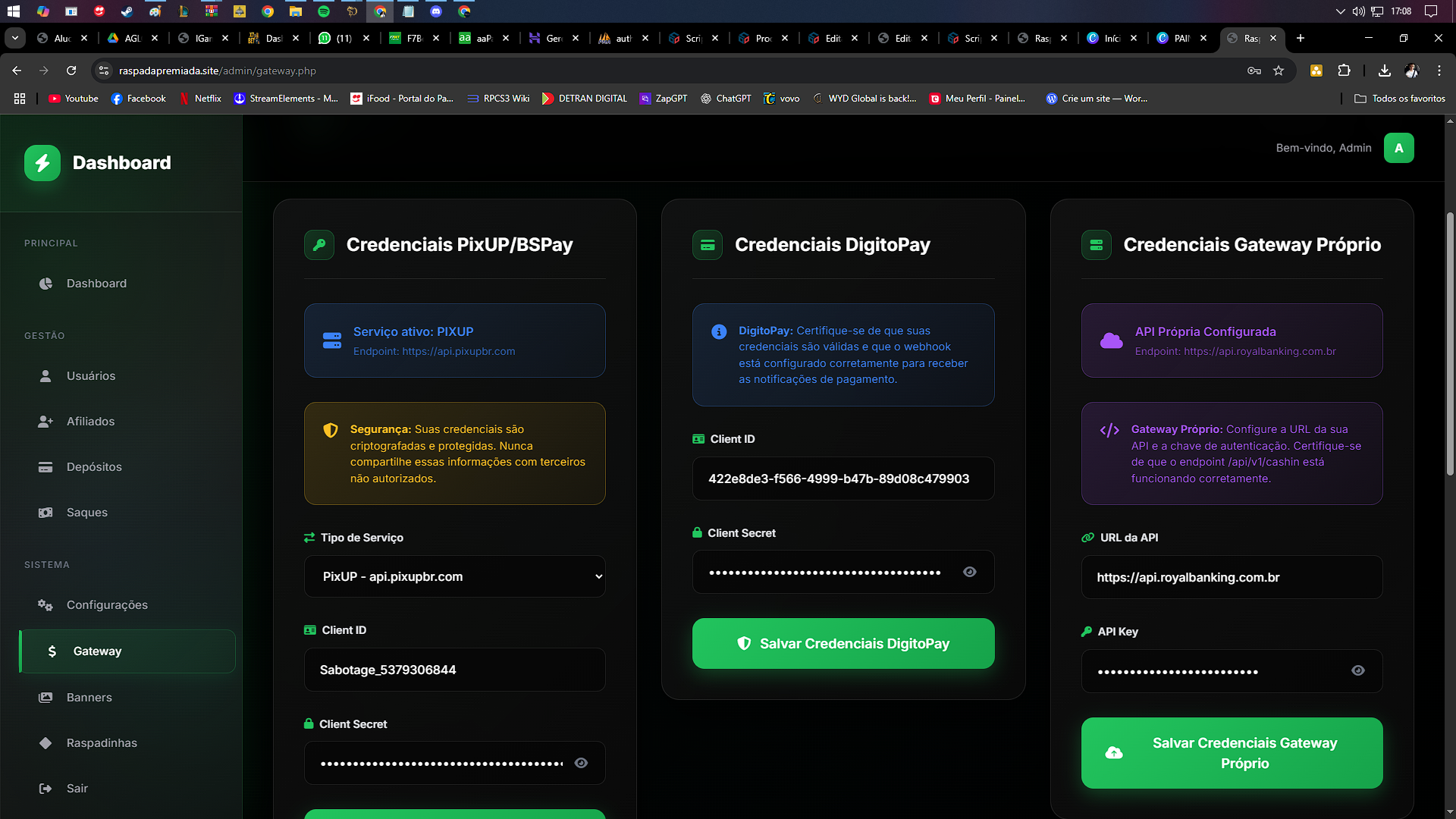1456x819 pixels.
Task: Open the yellow extension icon in toolbar
Action: coord(1316,71)
